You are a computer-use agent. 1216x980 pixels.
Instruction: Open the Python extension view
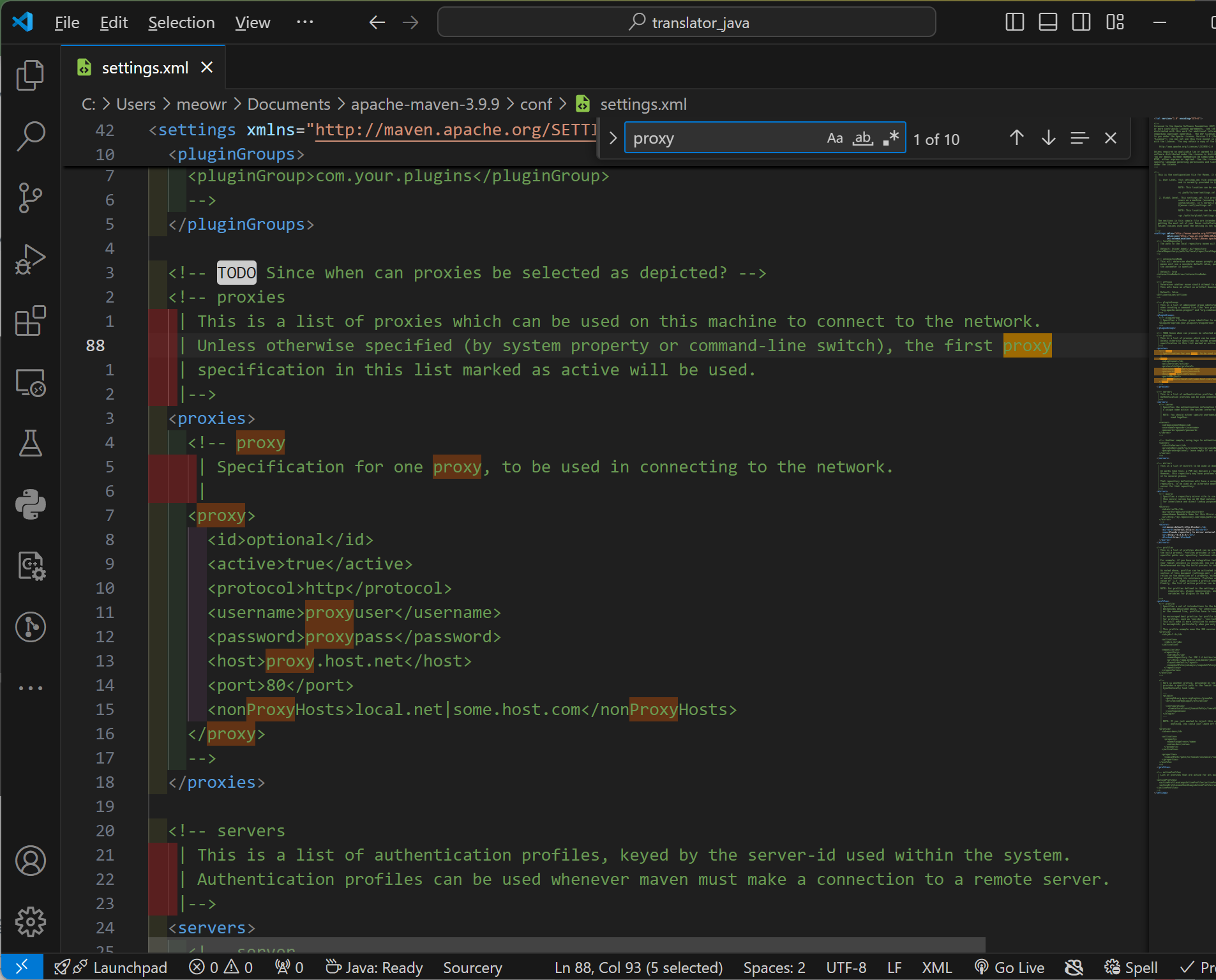coord(30,504)
